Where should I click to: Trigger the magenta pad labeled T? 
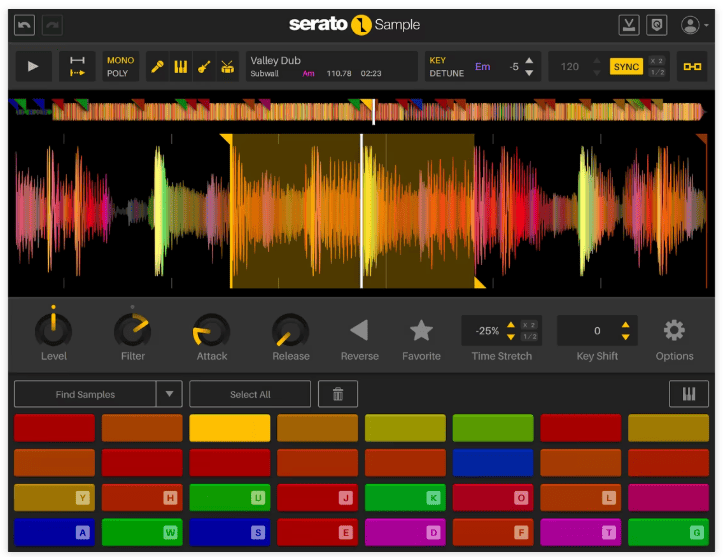[581, 532]
